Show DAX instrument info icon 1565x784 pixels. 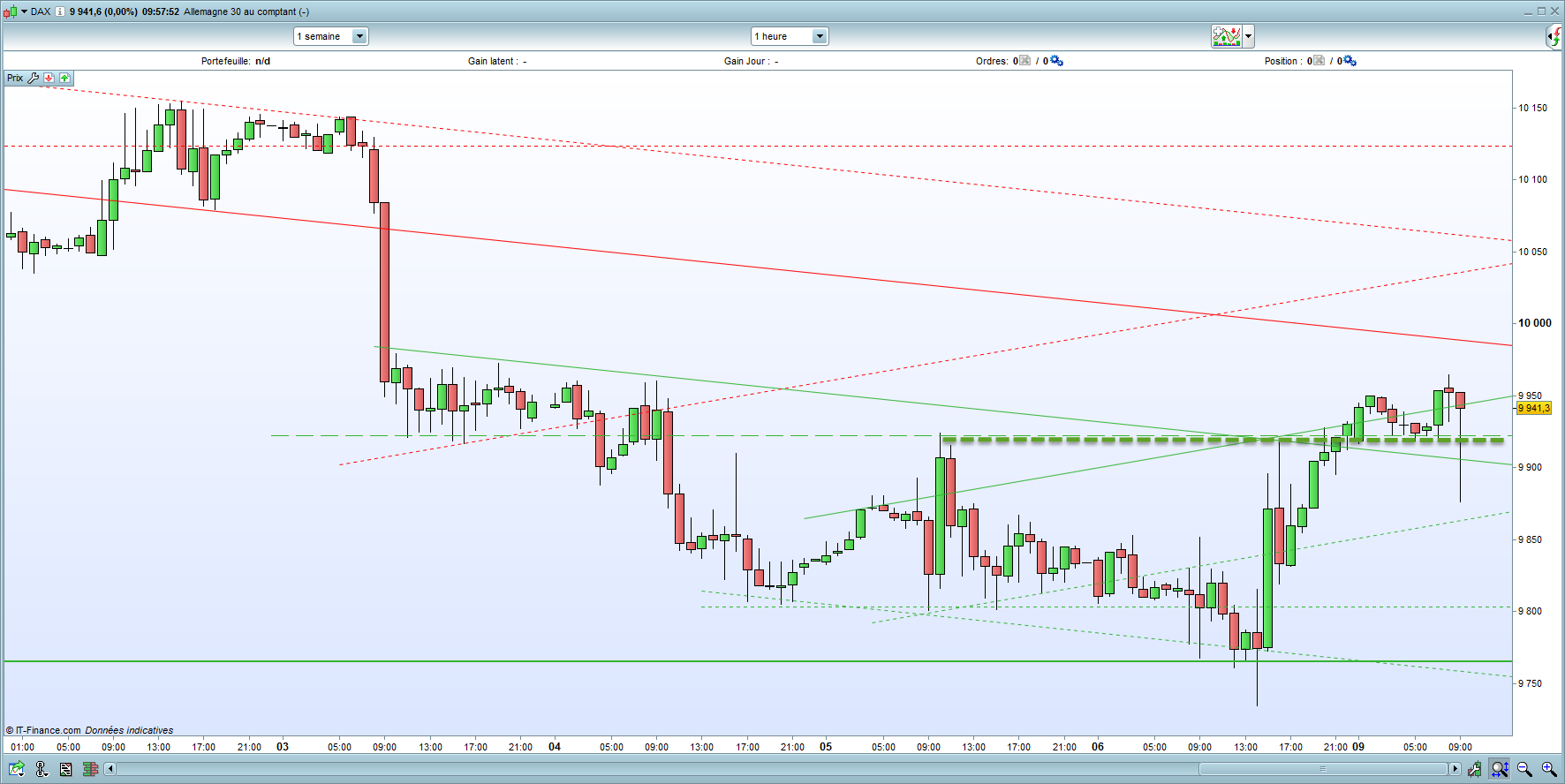tap(60, 11)
